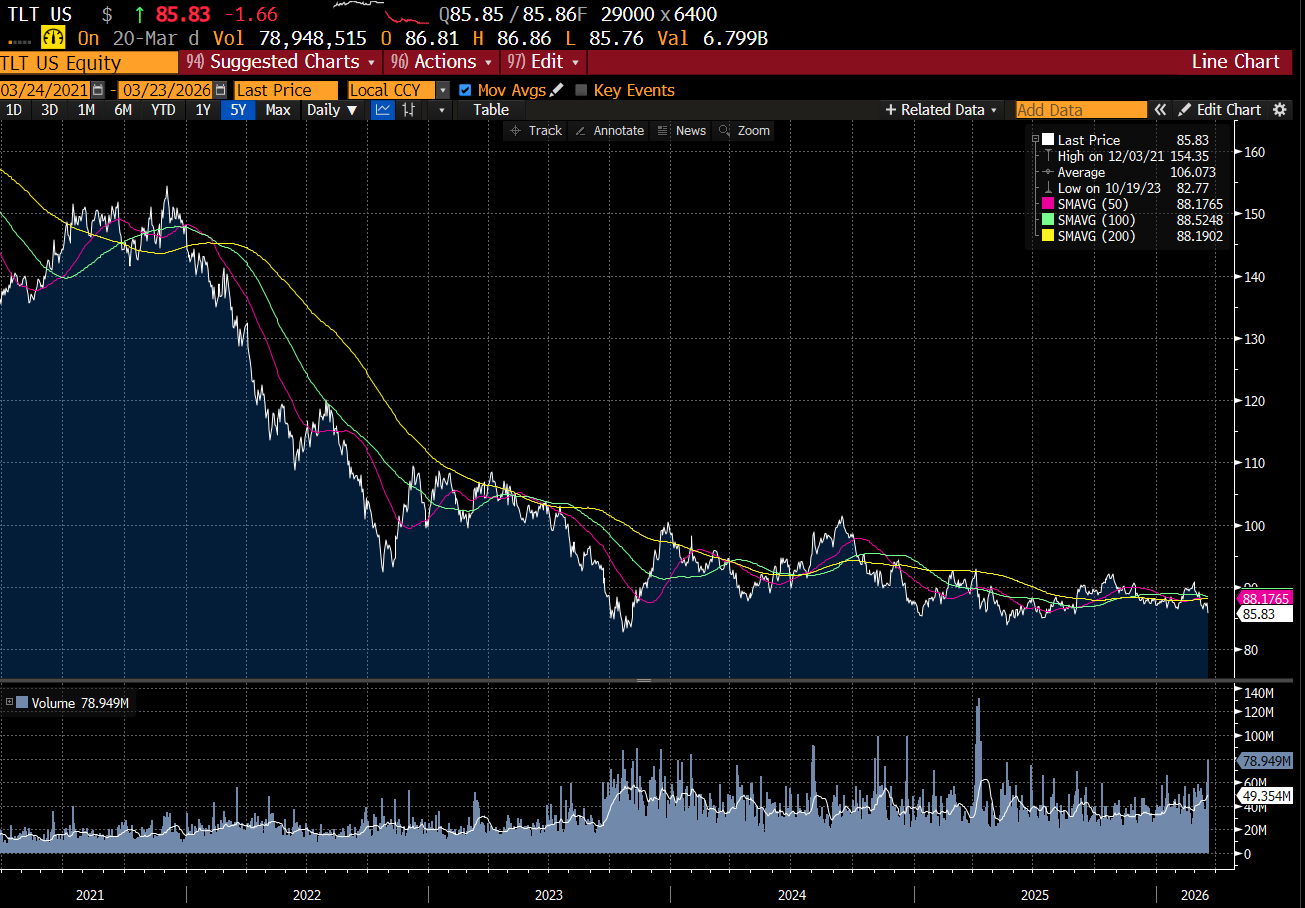
Task: Click the yellow SMAVG (200) color swatch
Action: (x=1047, y=236)
